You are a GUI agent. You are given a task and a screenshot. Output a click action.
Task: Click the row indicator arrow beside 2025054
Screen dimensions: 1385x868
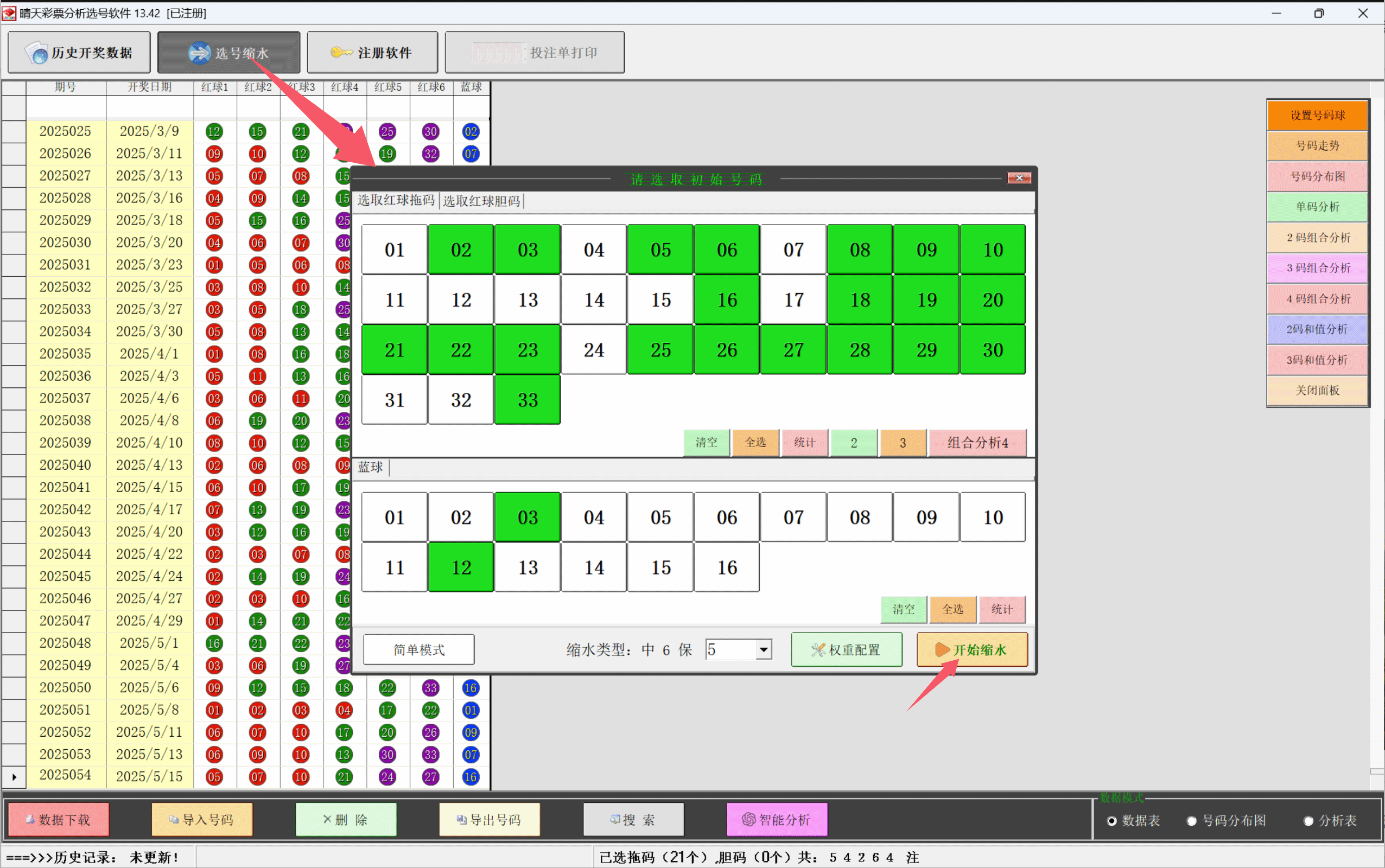[14, 777]
